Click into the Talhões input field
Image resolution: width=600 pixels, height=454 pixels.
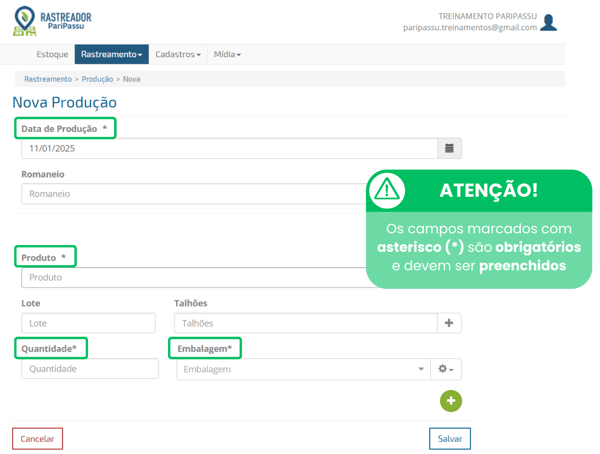(x=306, y=323)
